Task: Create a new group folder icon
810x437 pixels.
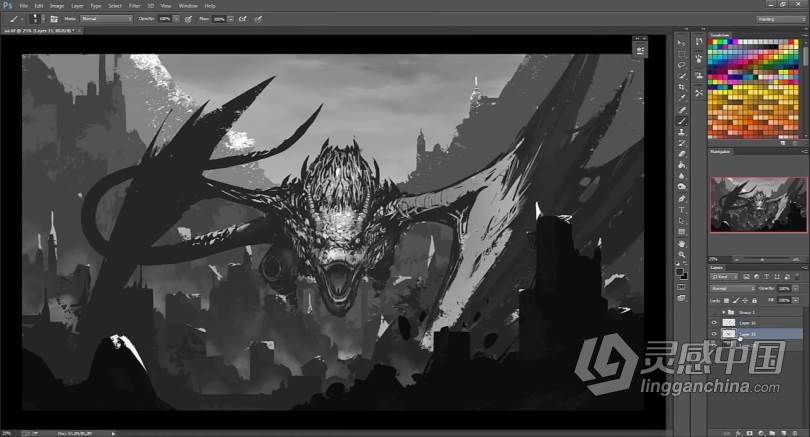Action: 772,433
